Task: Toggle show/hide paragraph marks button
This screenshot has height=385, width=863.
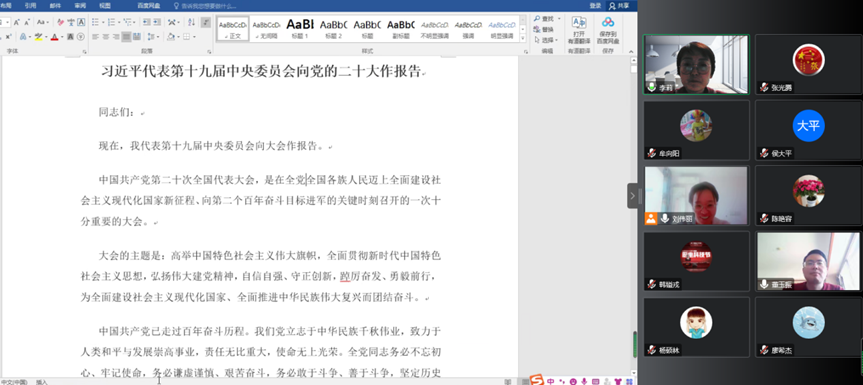Action: [206, 22]
